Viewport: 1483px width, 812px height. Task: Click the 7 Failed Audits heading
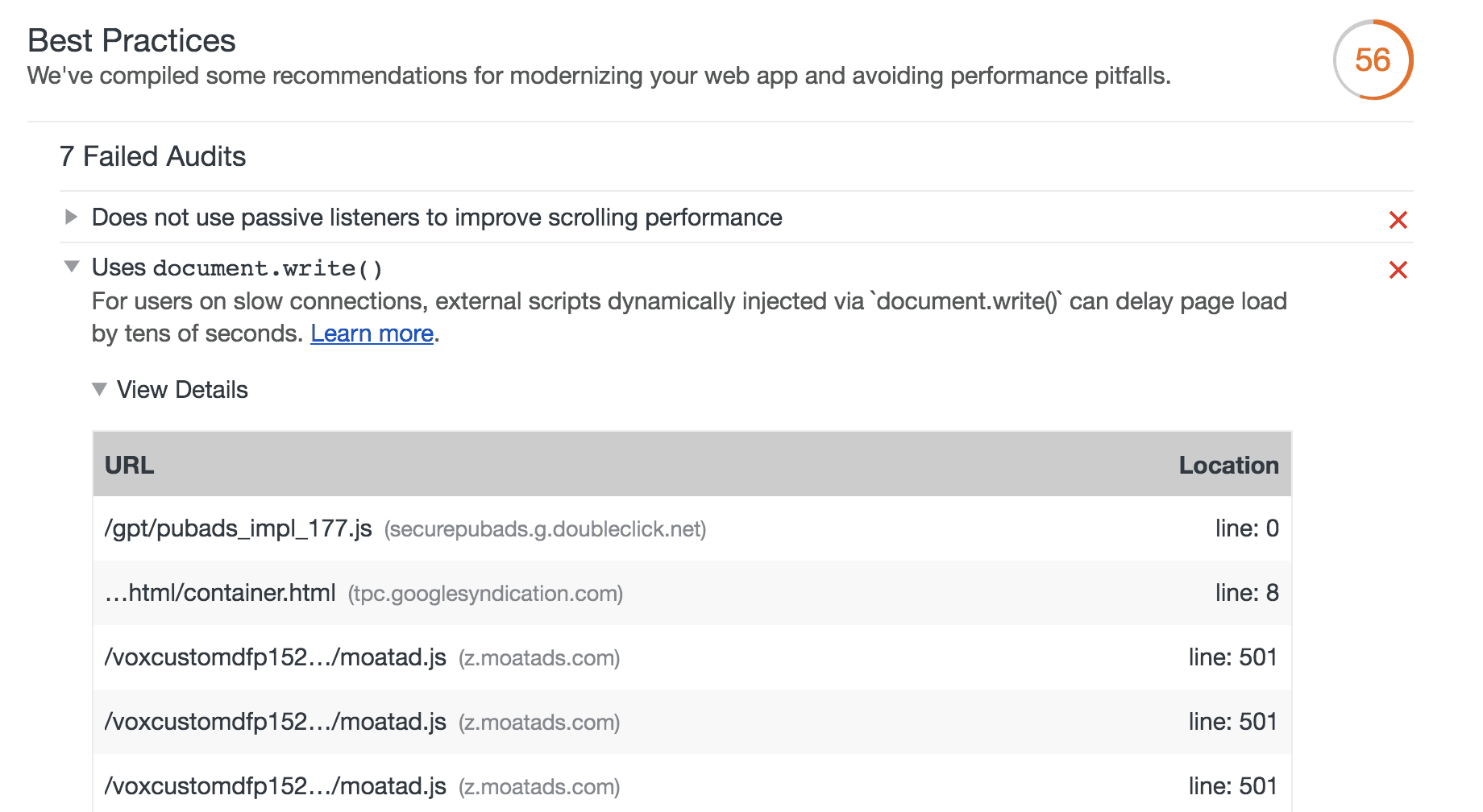click(152, 156)
